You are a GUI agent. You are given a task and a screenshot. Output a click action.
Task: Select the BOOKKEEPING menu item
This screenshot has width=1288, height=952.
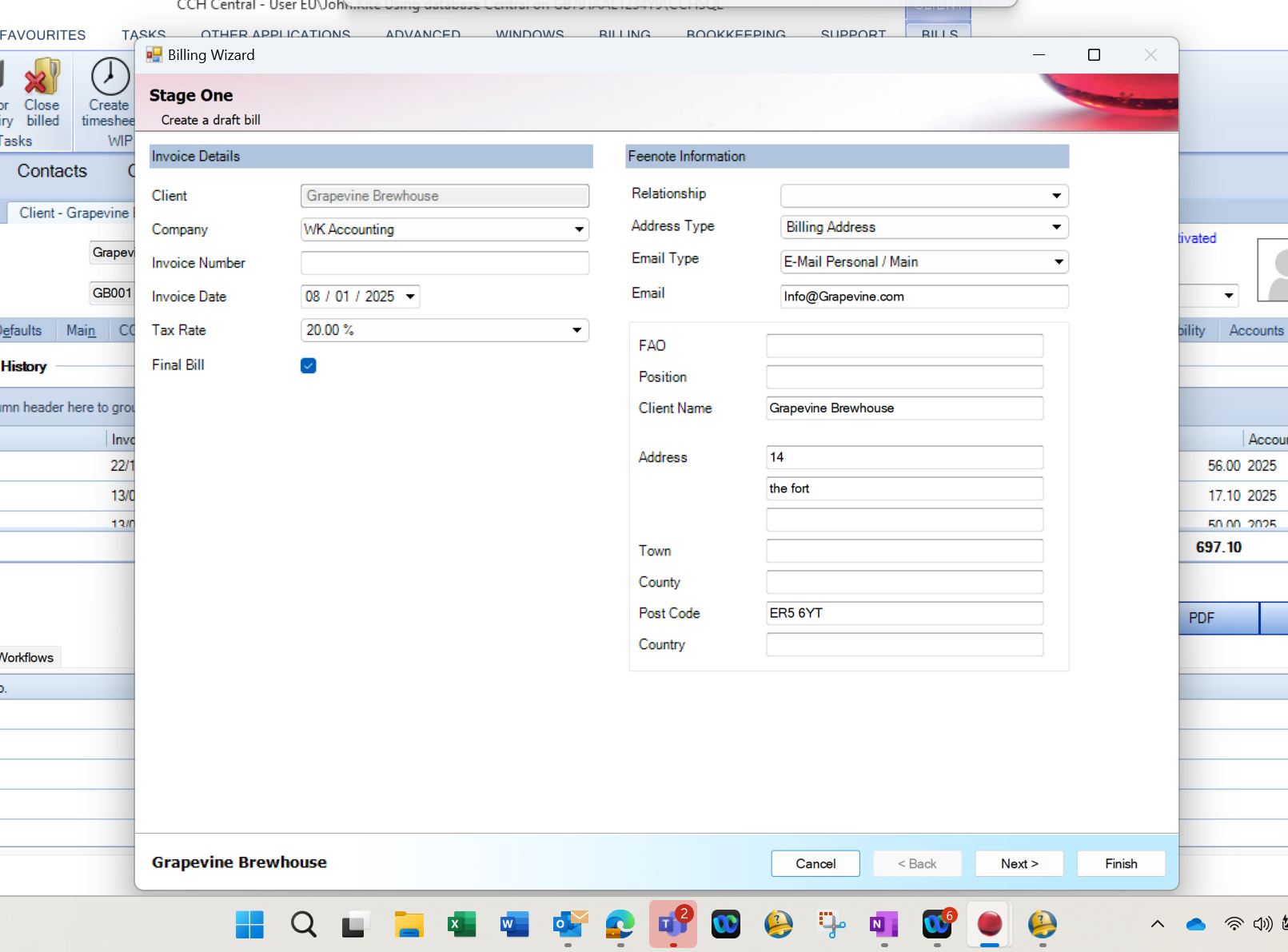point(736,35)
